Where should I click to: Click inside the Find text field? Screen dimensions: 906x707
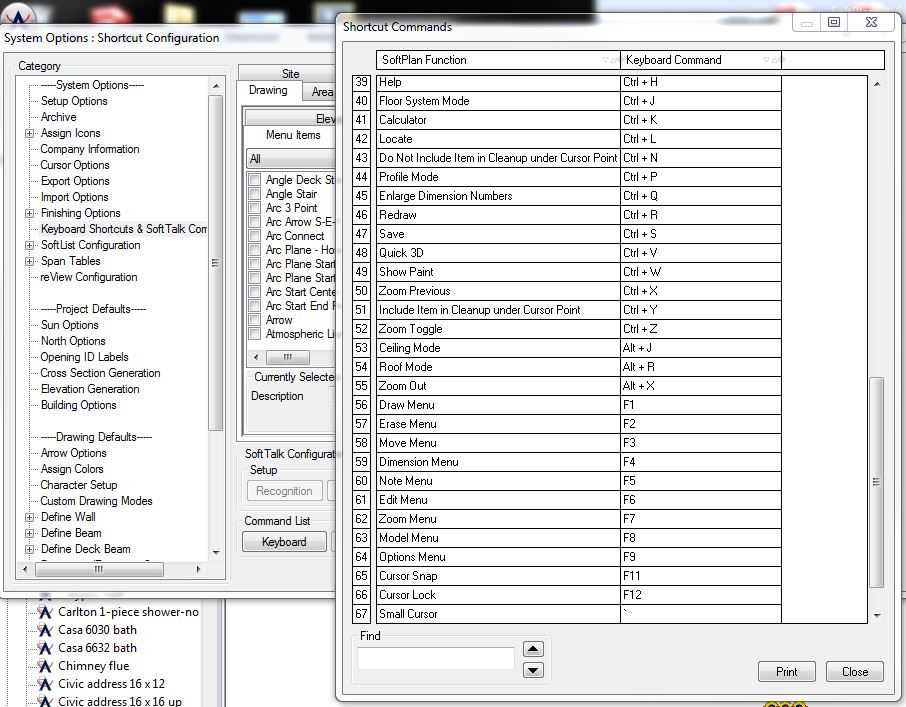(435, 658)
